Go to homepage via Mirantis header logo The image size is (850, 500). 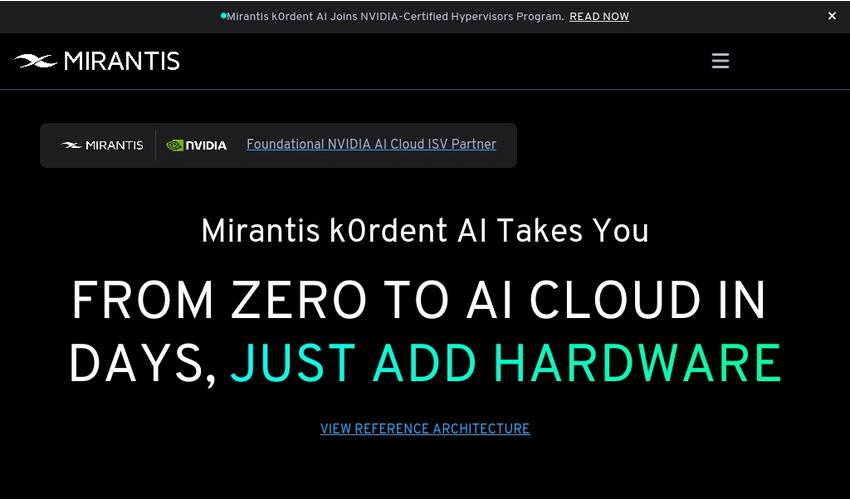pos(96,61)
